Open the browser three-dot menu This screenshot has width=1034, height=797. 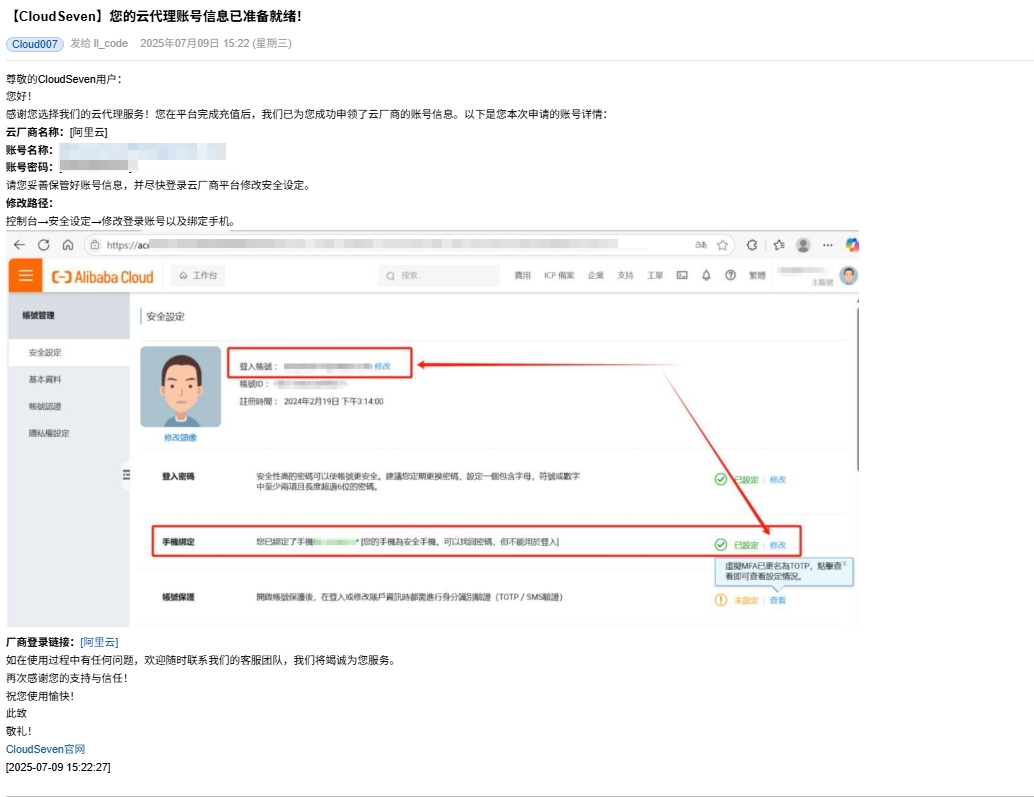(828, 245)
